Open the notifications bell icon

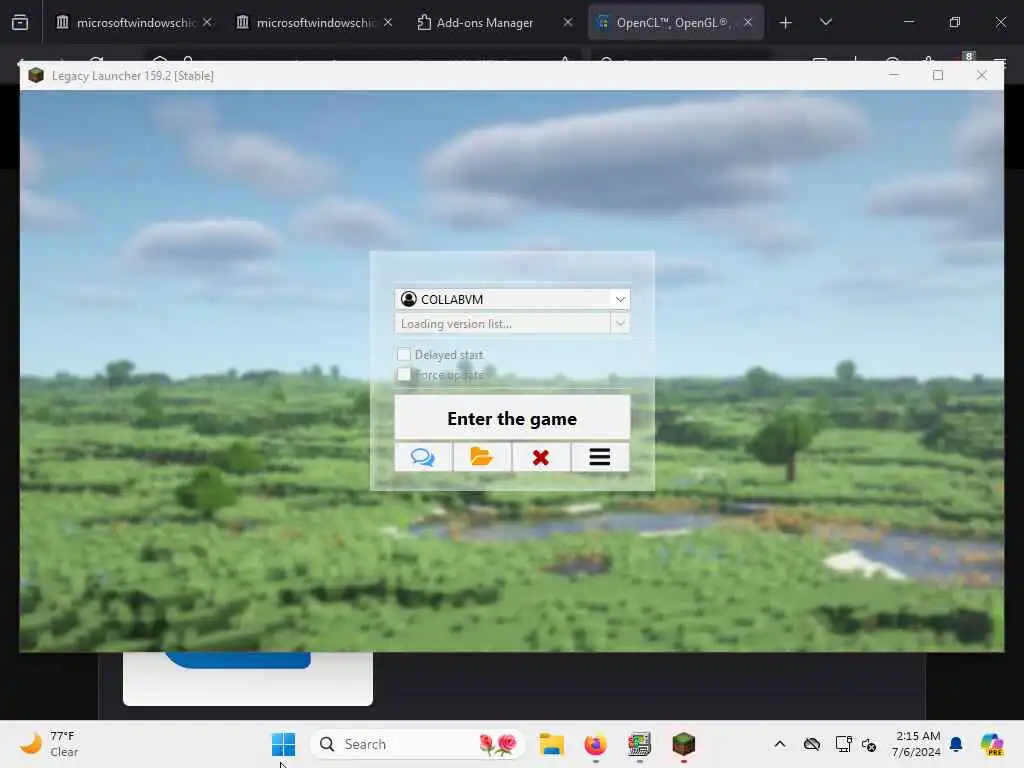pos(956,744)
